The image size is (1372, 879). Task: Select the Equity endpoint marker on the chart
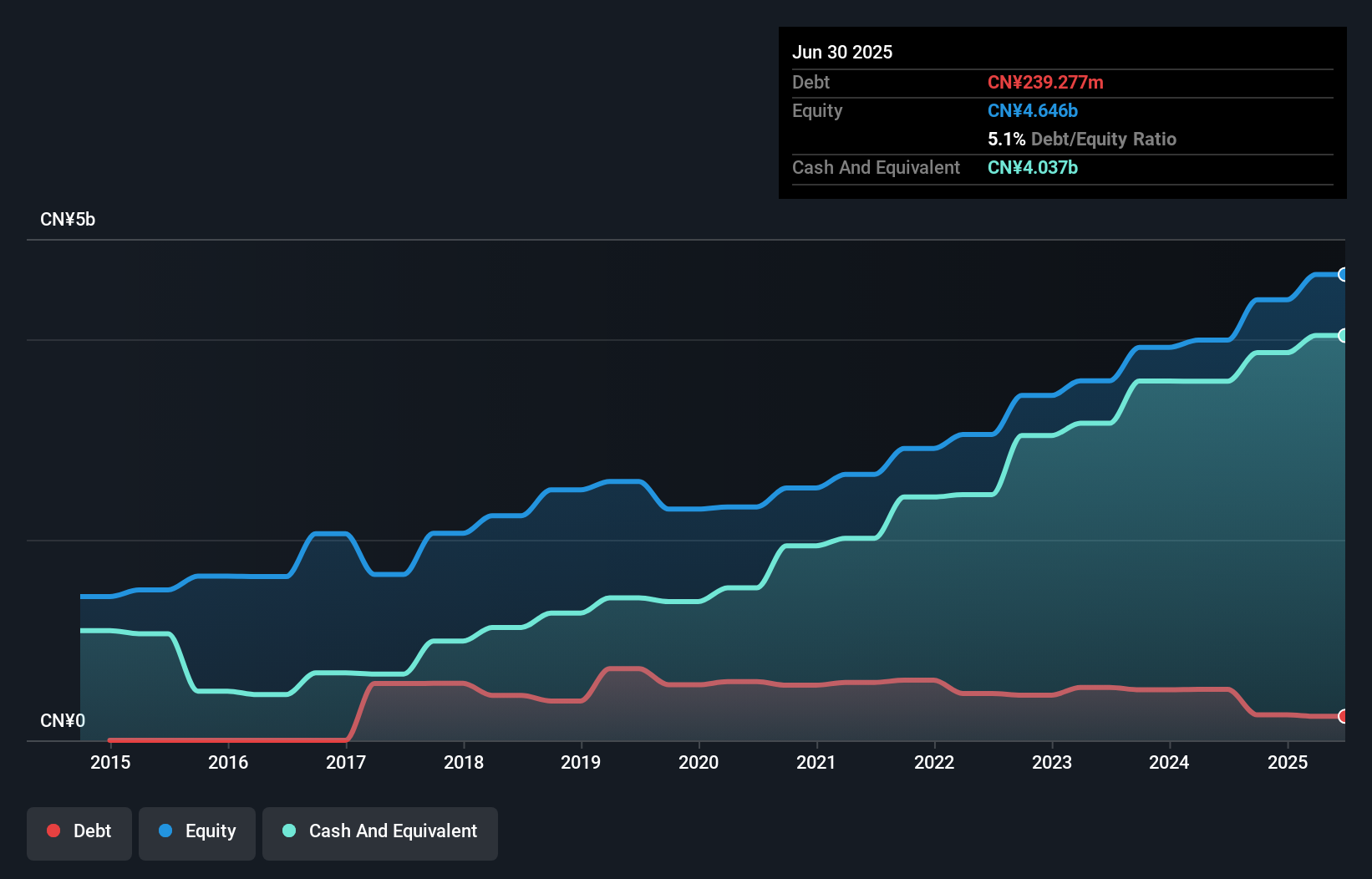tap(1344, 274)
